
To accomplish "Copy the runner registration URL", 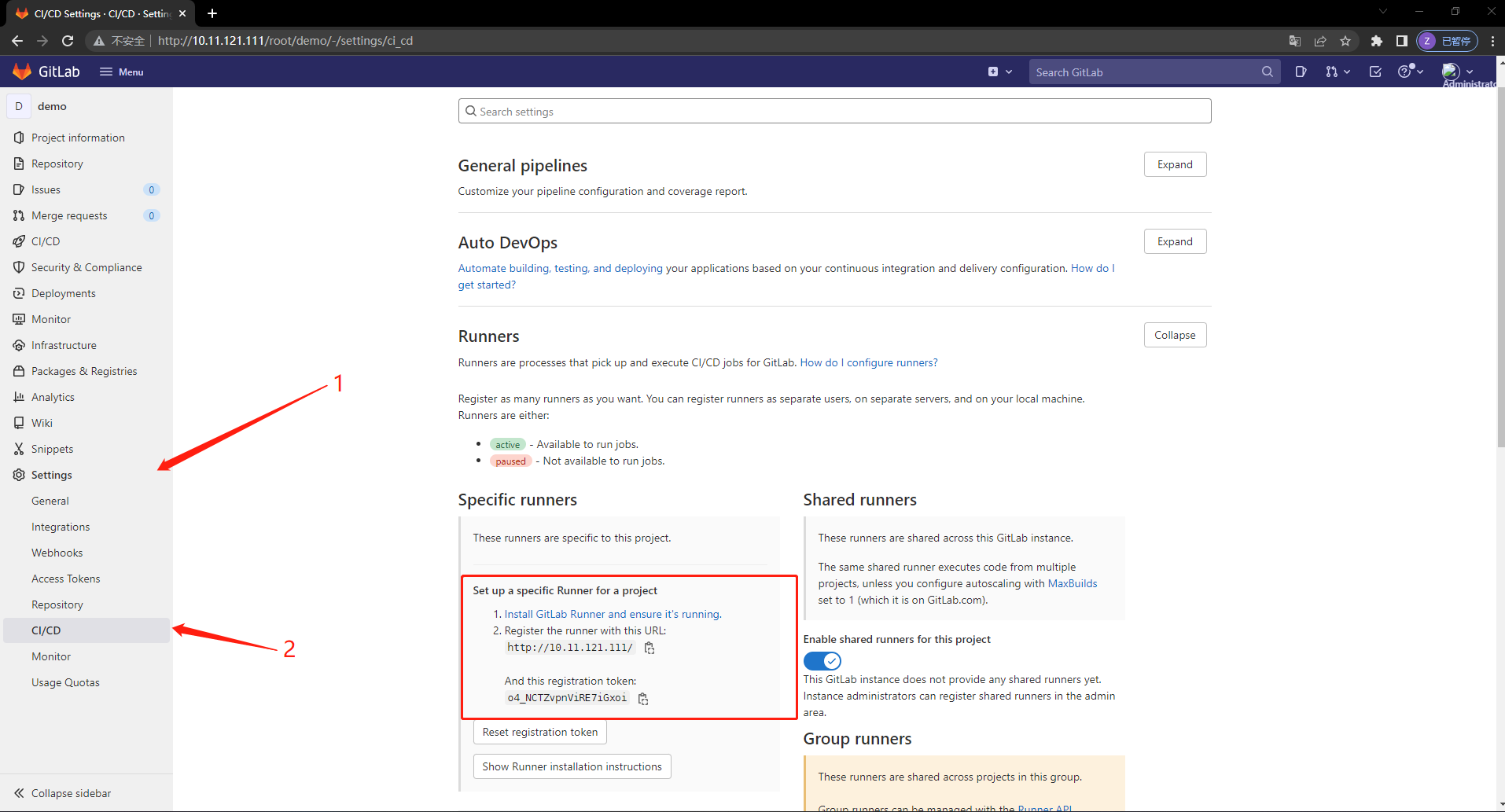I will tap(649, 648).
